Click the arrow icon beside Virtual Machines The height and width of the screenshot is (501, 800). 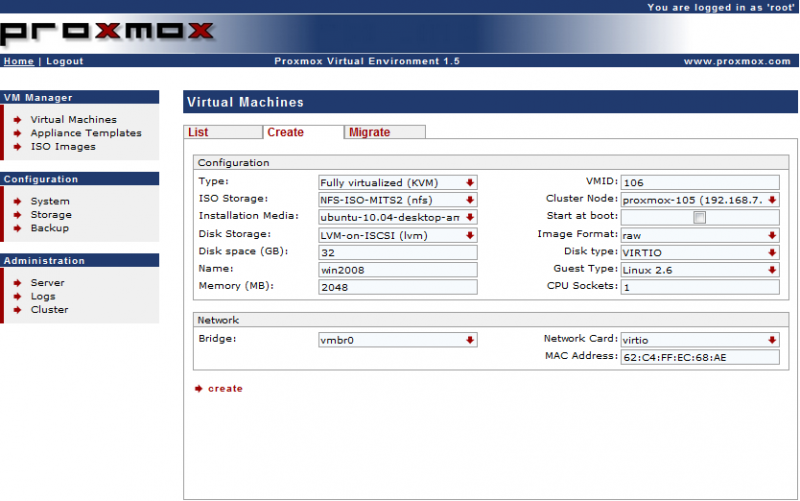click(x=19, y=120)
